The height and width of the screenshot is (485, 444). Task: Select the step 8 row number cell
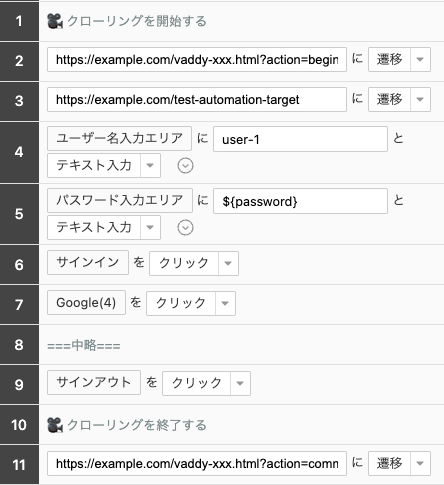point(19,344)
